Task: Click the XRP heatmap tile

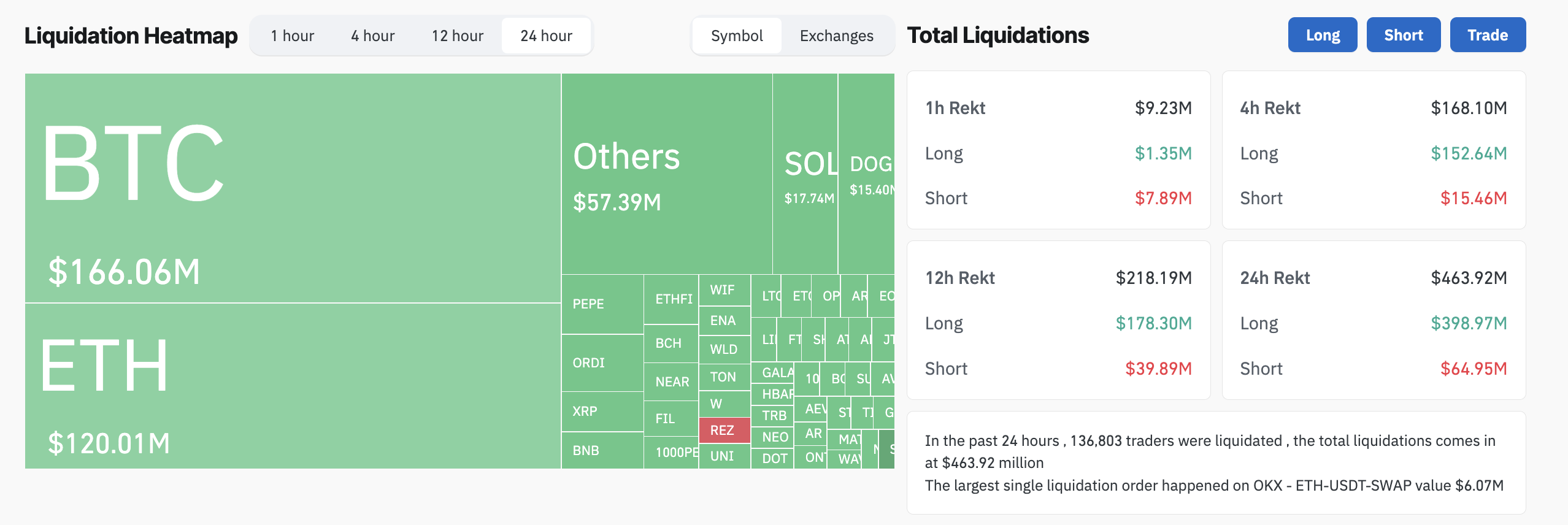Action: (x=602, y=412)
